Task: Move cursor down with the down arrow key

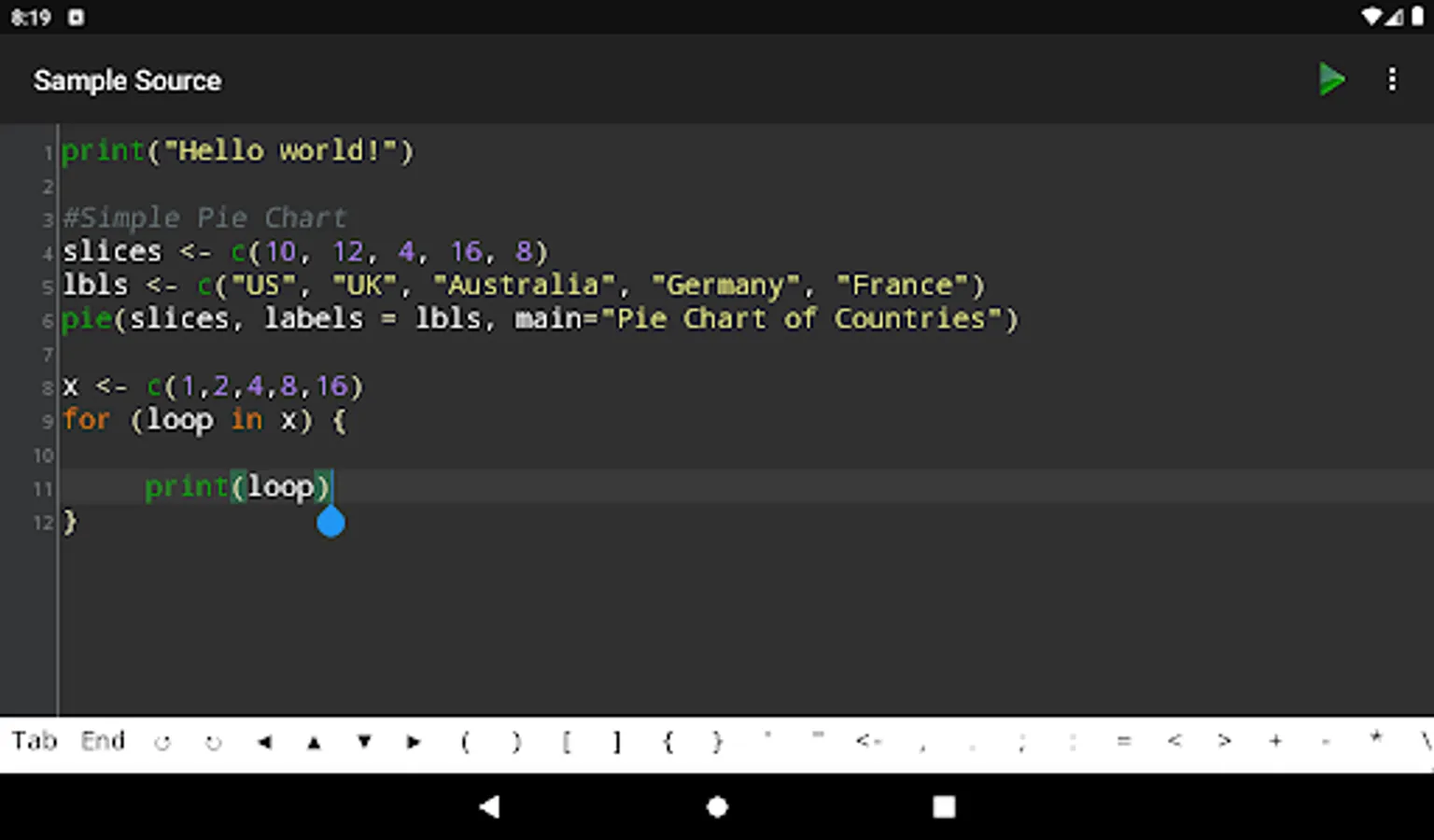Action: [364, 743]
